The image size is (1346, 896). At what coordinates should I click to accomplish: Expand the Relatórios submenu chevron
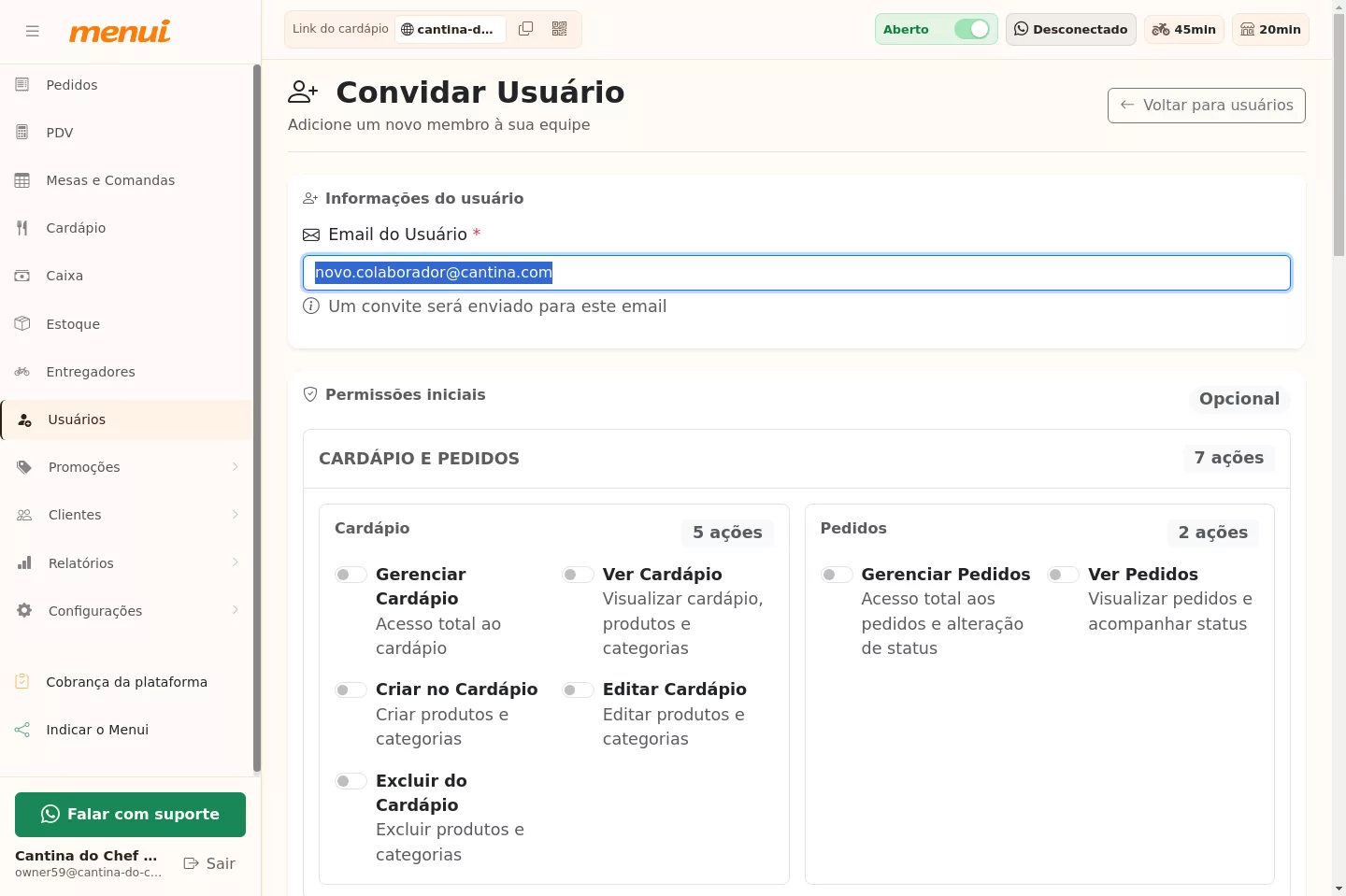pyautogui.click(x=235, y=562)
